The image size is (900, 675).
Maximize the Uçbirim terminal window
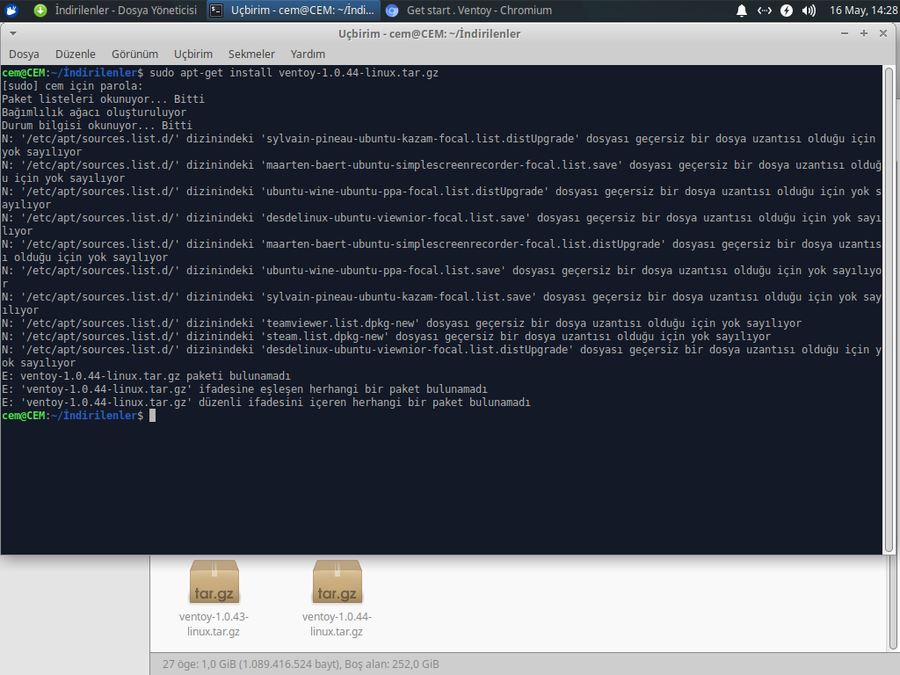tap(864, 34)
